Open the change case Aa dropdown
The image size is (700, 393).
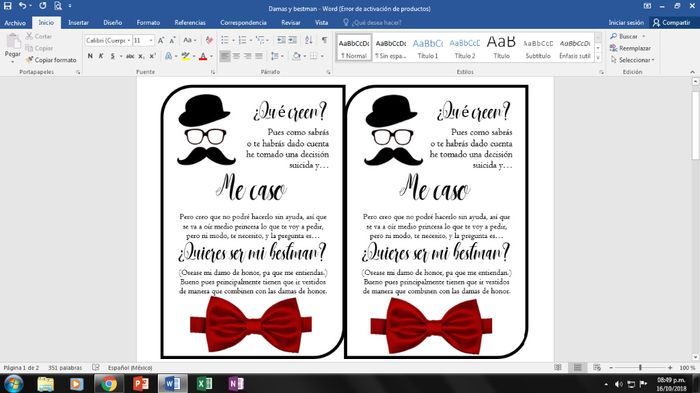(x=190, y=40)
